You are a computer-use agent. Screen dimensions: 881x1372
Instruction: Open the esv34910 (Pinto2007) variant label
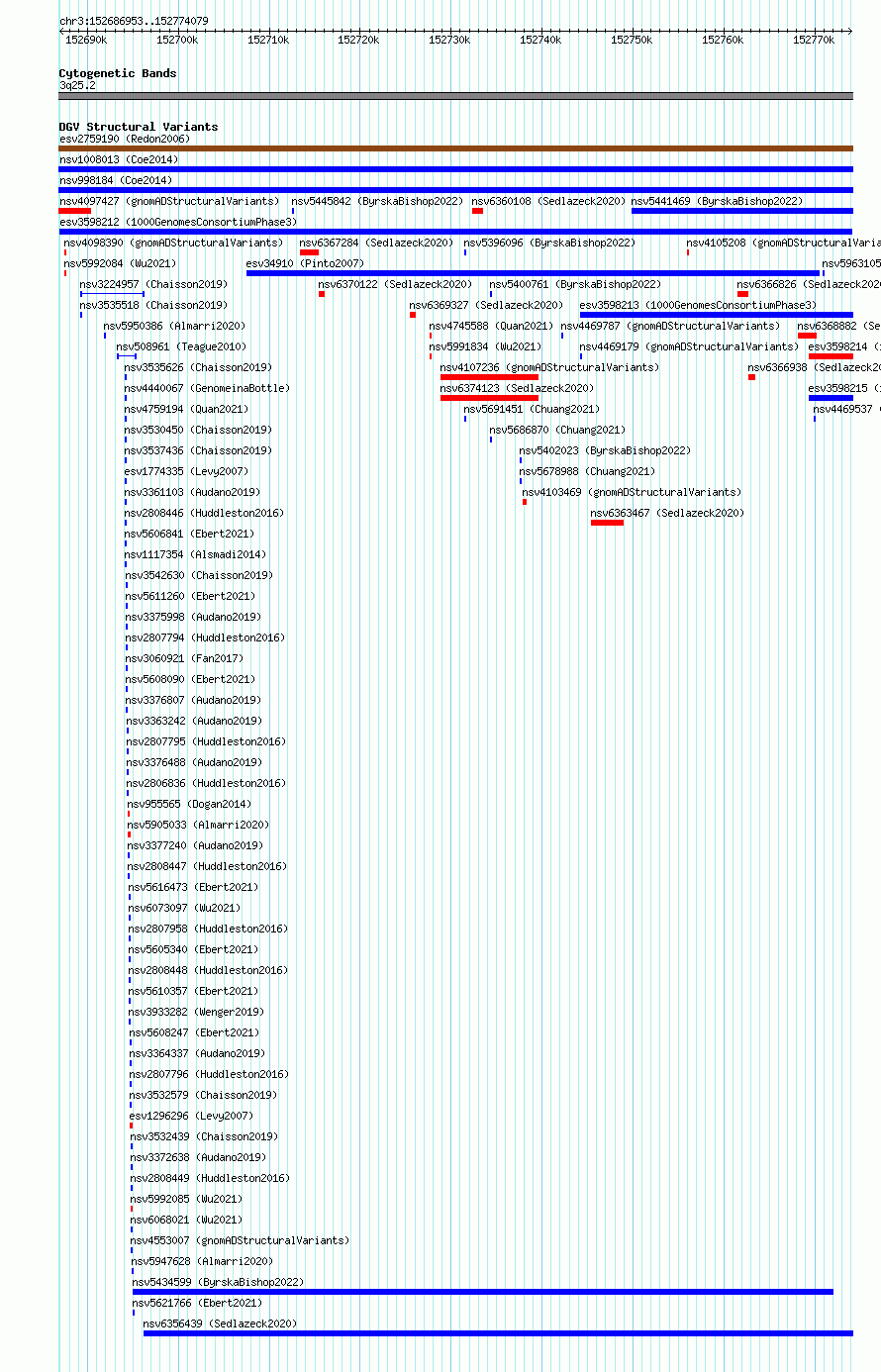[x=305, y=263]
